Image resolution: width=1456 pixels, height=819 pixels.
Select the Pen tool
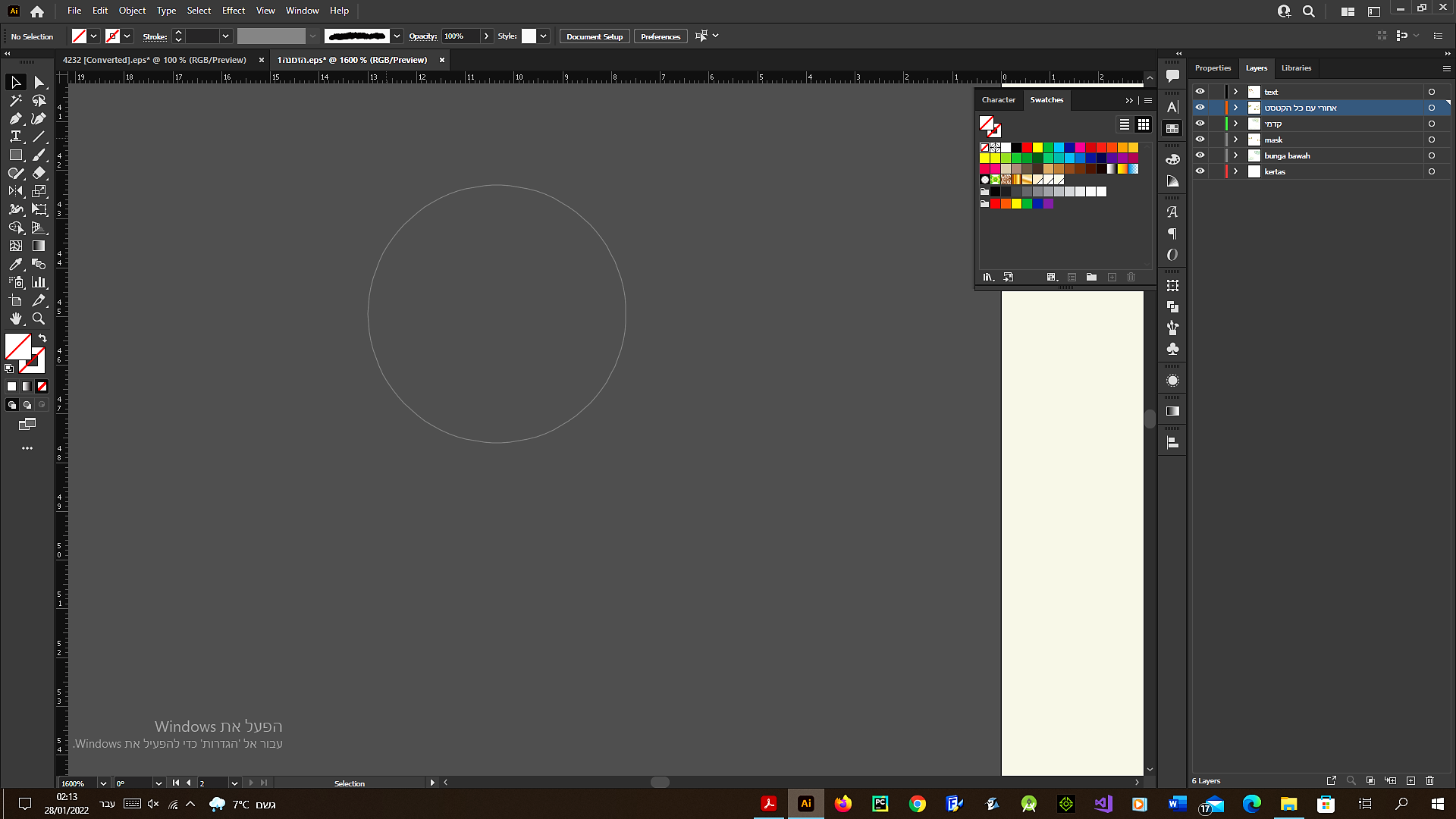click(x=15, y=118)
